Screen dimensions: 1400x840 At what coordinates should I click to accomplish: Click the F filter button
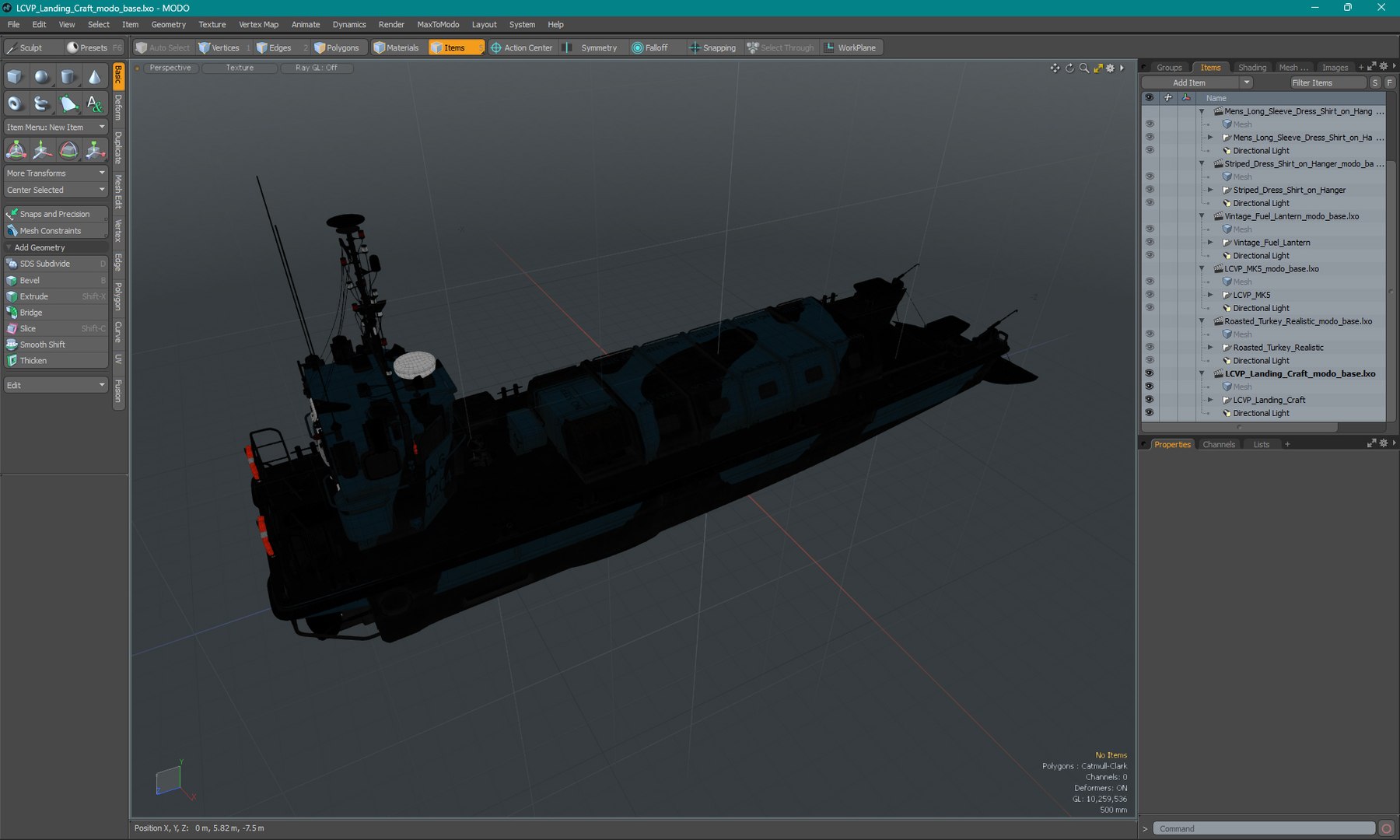coord(1389,82)
